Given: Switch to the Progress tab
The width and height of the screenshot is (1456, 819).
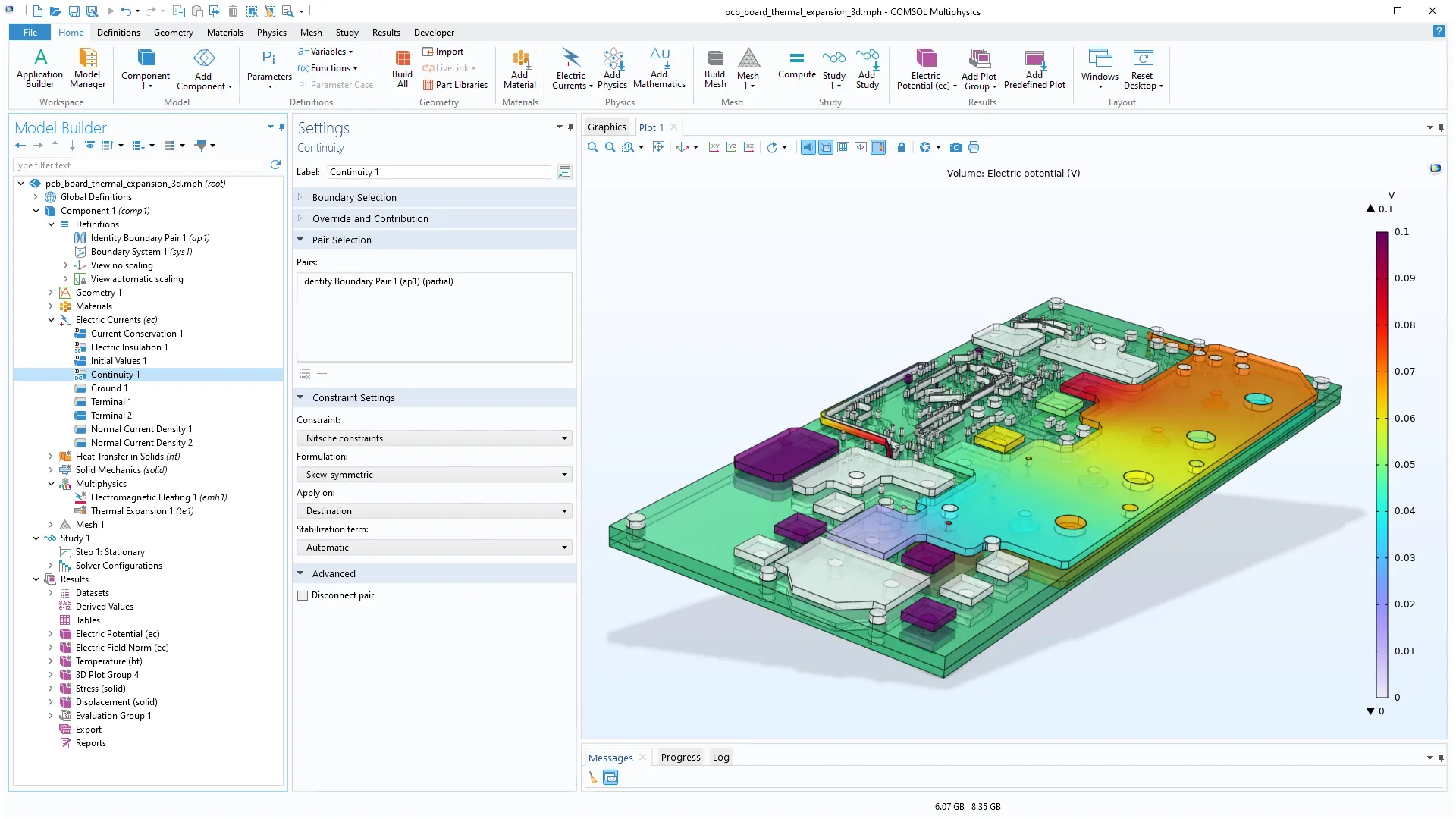Looking at the screenshot, I should click(680, 757).
